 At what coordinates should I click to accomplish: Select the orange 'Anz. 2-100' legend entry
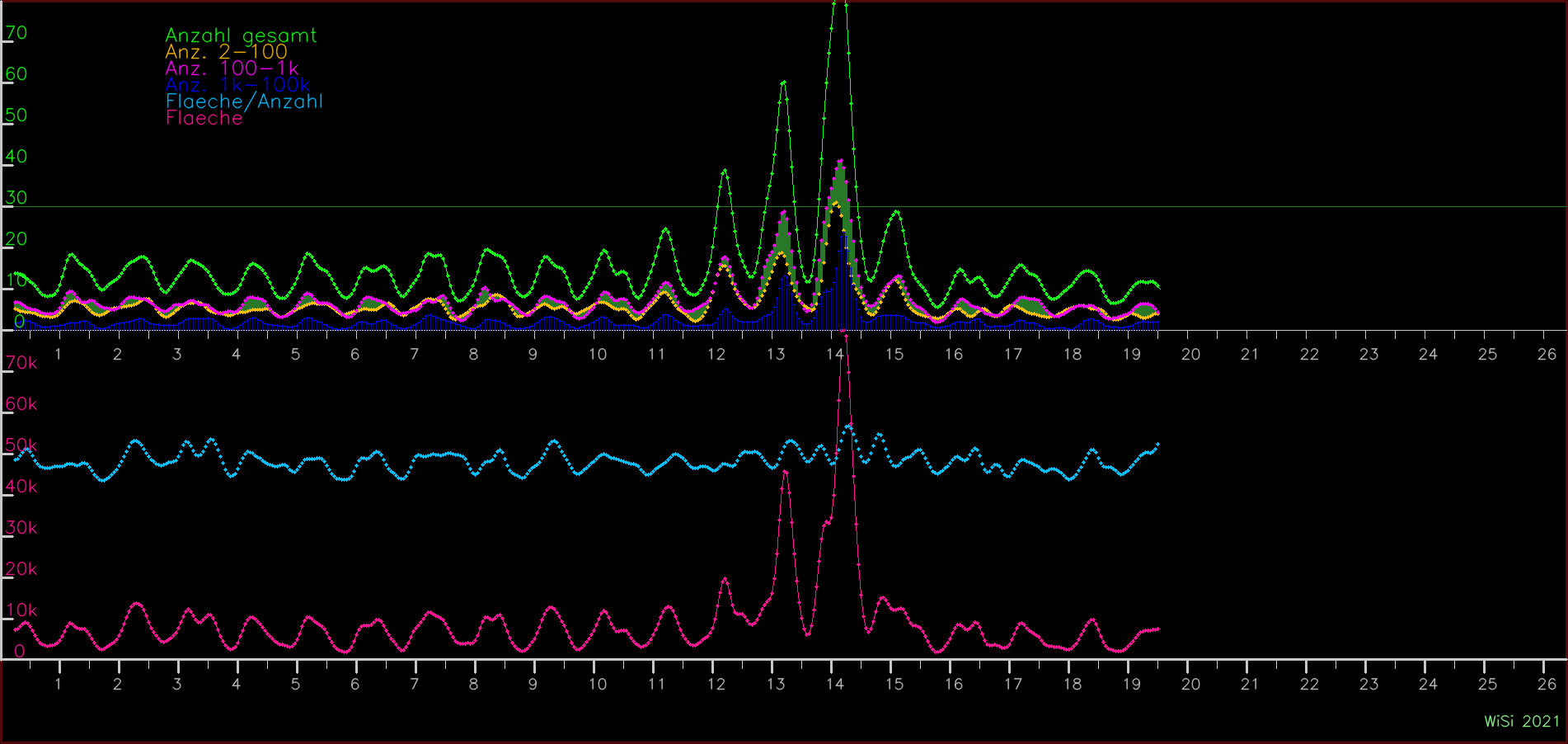point(226,52)
